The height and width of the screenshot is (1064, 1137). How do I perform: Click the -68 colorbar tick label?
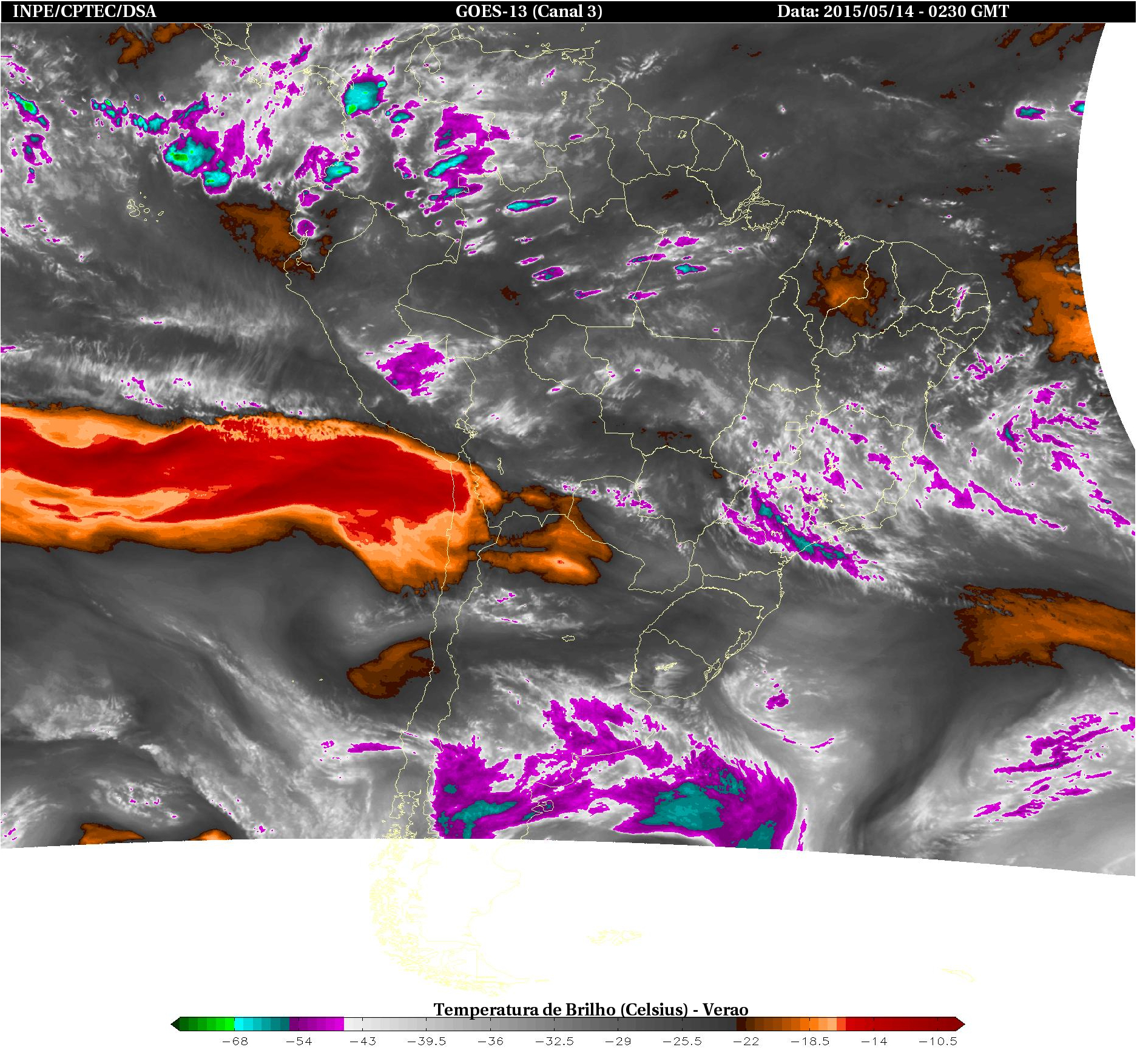pos(235,1042)
